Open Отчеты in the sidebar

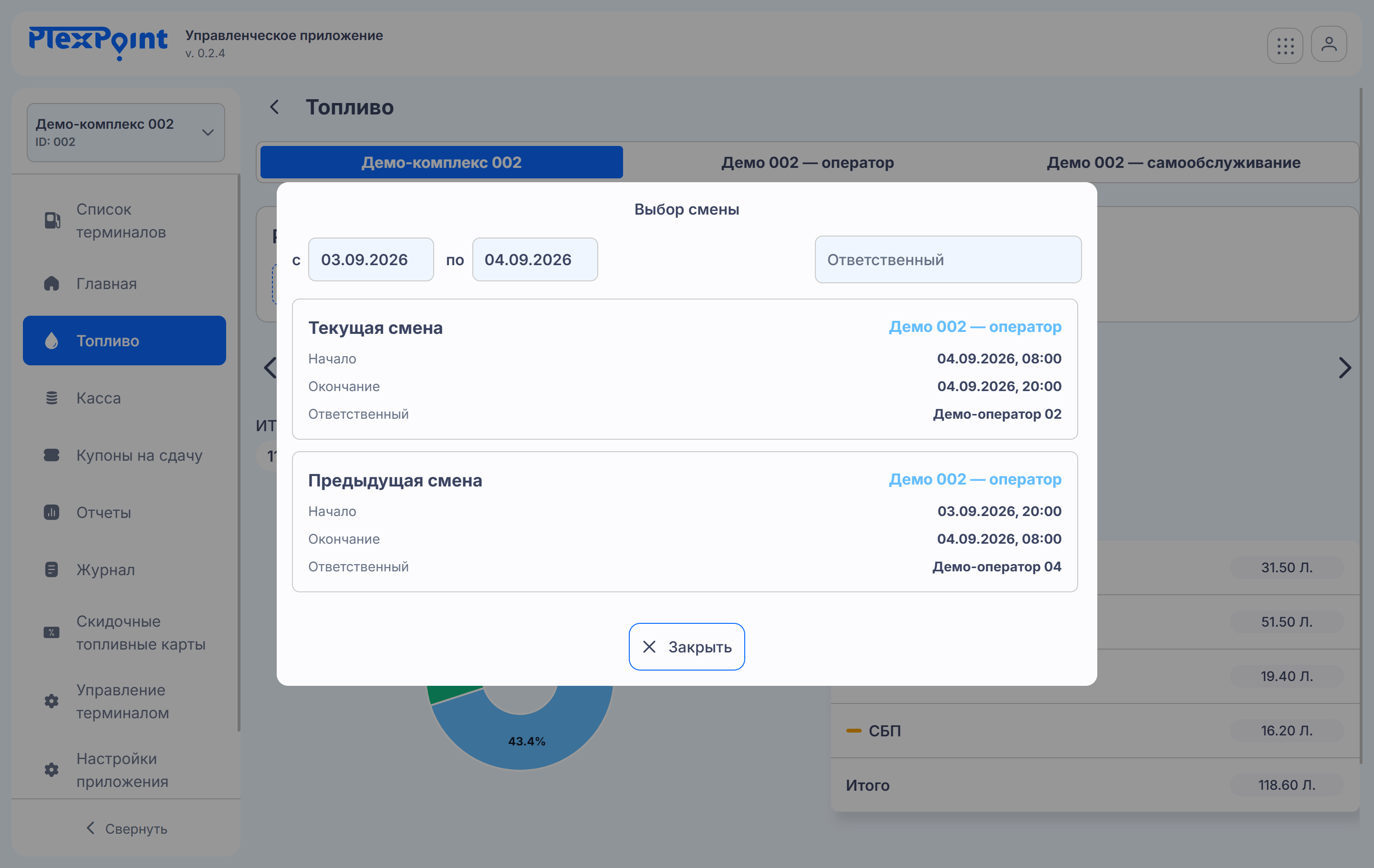(x=125, y=512)
